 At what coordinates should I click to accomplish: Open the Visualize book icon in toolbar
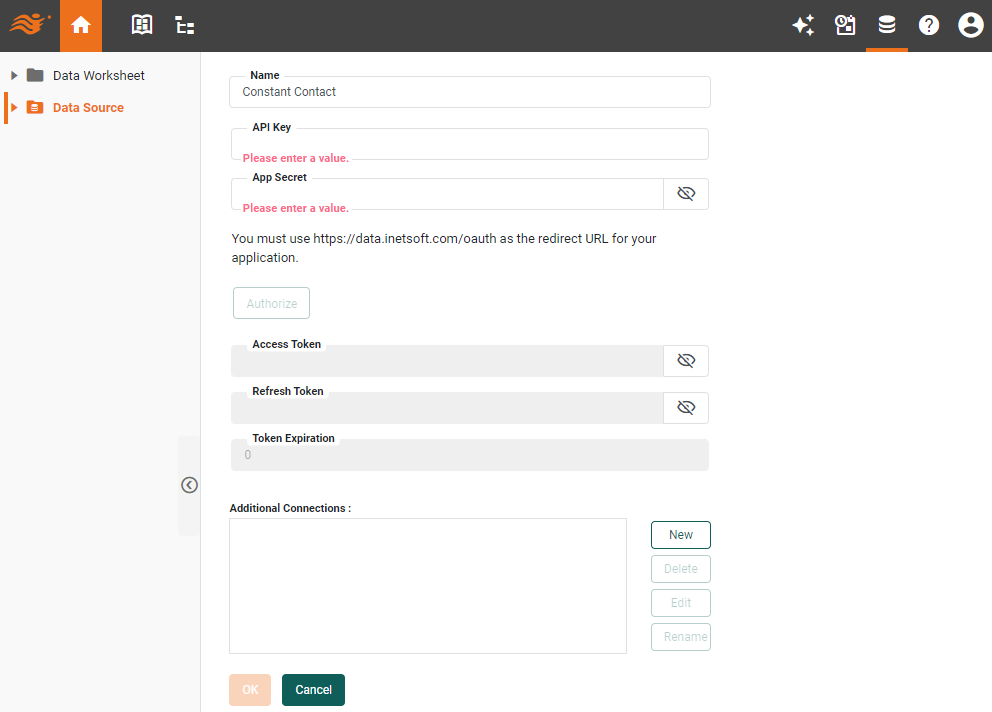tap(141, 25)
